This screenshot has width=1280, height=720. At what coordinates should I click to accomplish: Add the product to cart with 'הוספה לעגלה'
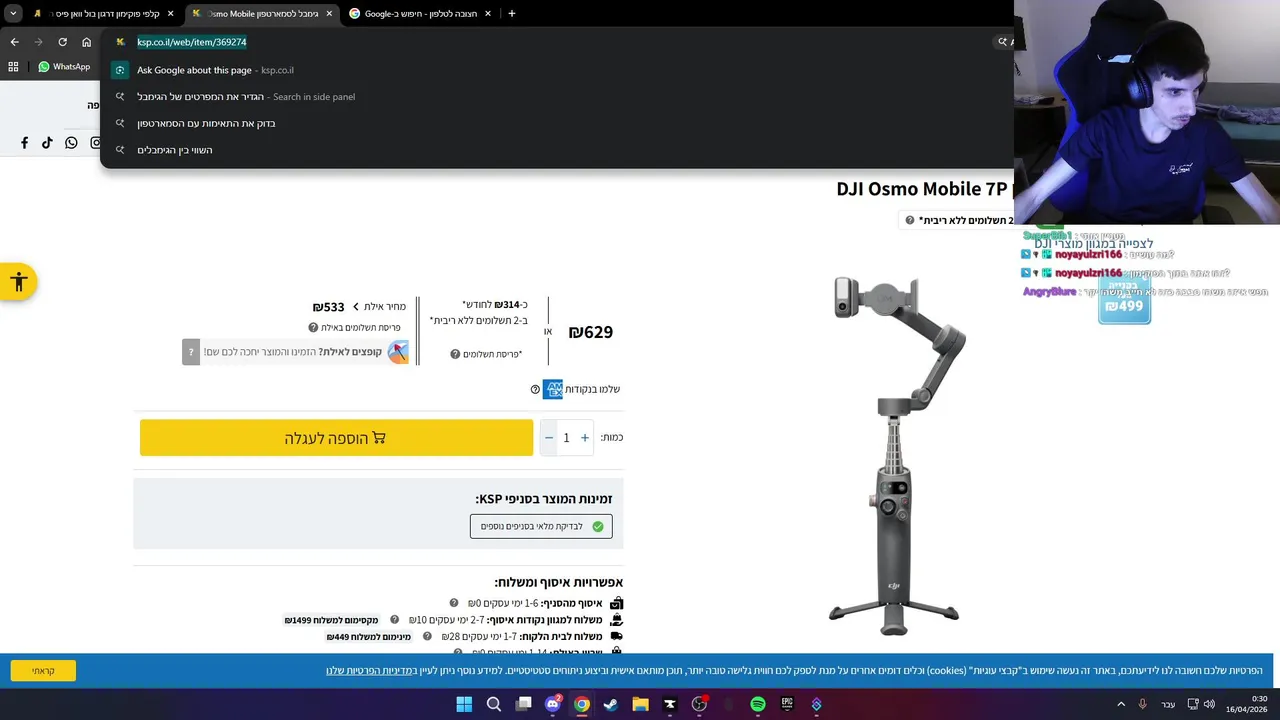click(336, 438)
